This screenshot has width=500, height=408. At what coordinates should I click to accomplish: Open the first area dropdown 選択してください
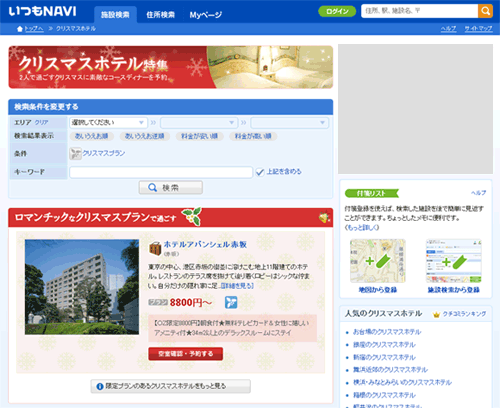click(x=108, y=123)
